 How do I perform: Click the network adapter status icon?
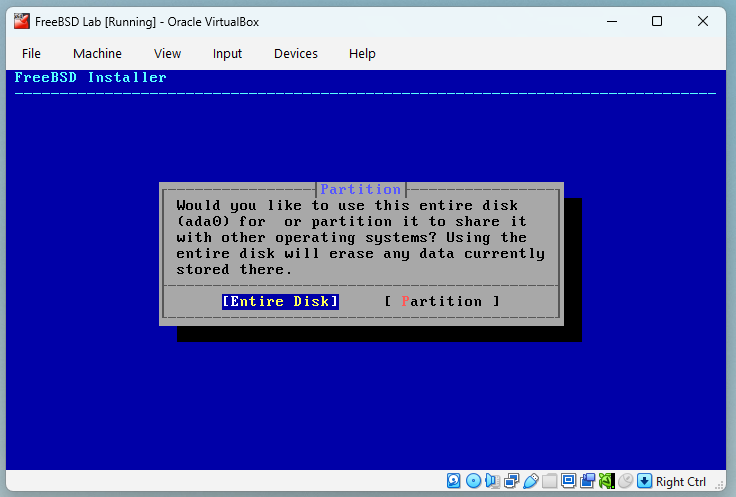pos(511,481)
